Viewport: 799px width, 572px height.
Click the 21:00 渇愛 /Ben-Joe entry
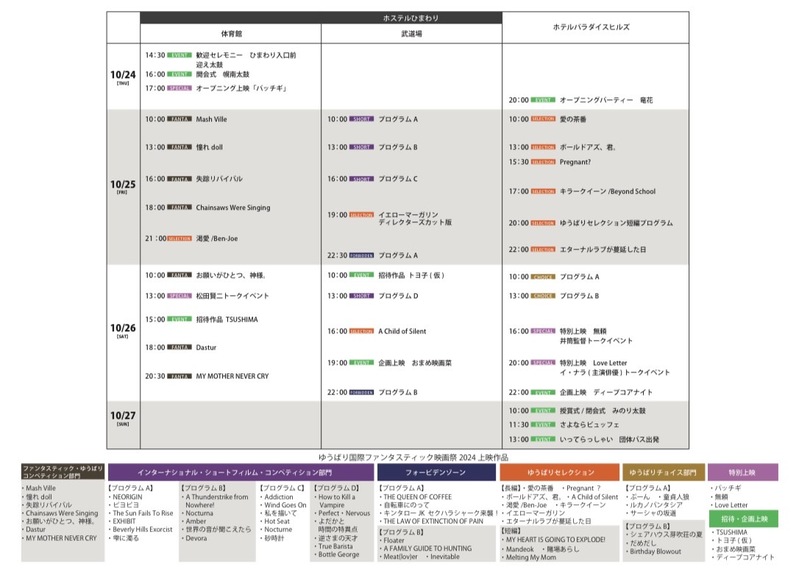[191, 238]
